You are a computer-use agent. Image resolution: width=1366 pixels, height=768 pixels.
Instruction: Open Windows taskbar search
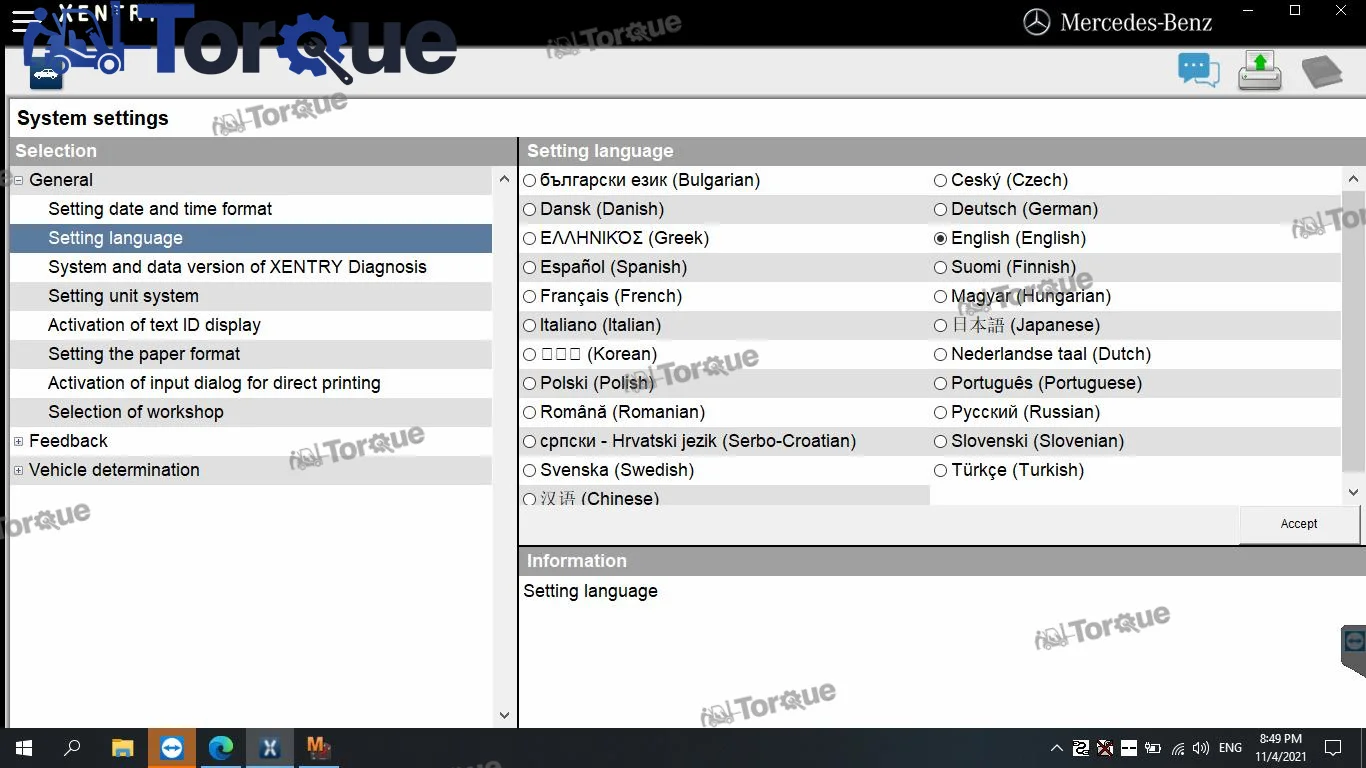pyautogui.click(x=72, y=748)
